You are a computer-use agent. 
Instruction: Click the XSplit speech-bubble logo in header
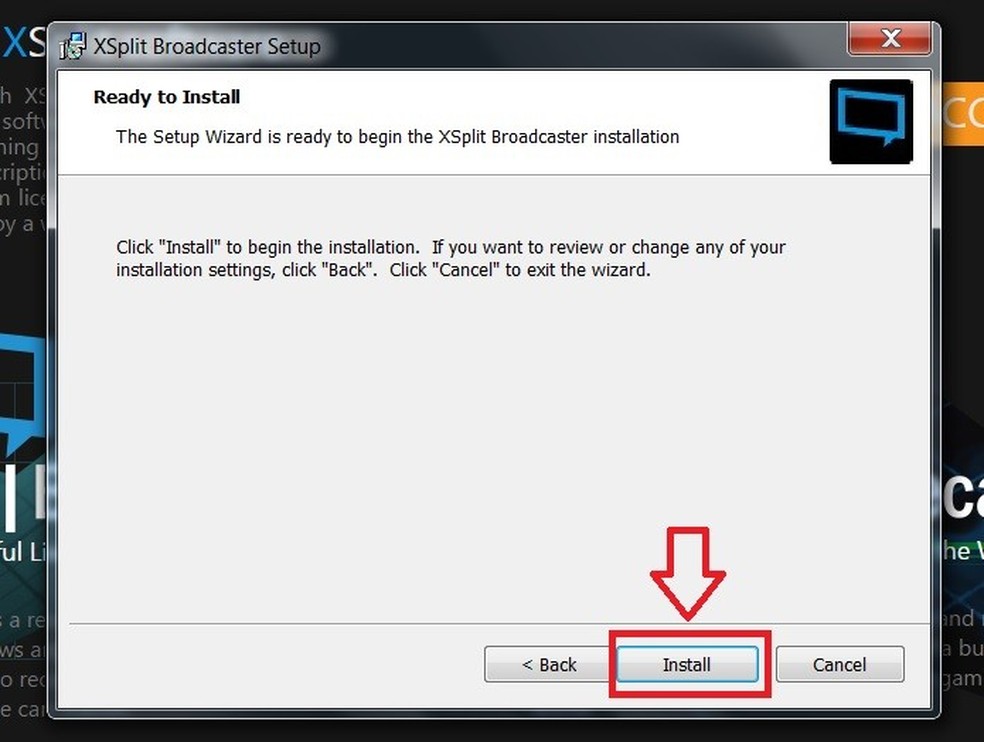coord(871,121)
